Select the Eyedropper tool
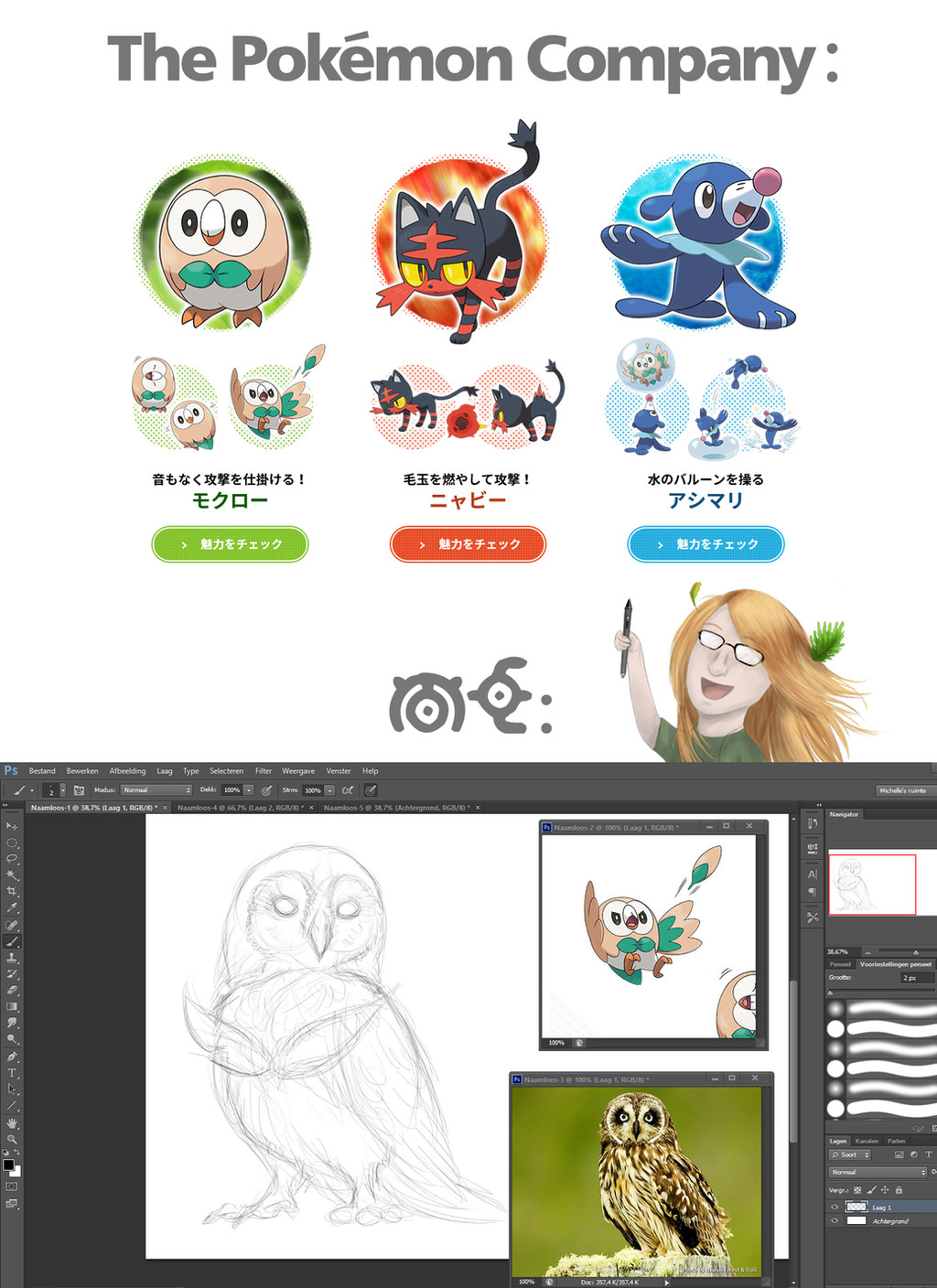 coord(12,907)
